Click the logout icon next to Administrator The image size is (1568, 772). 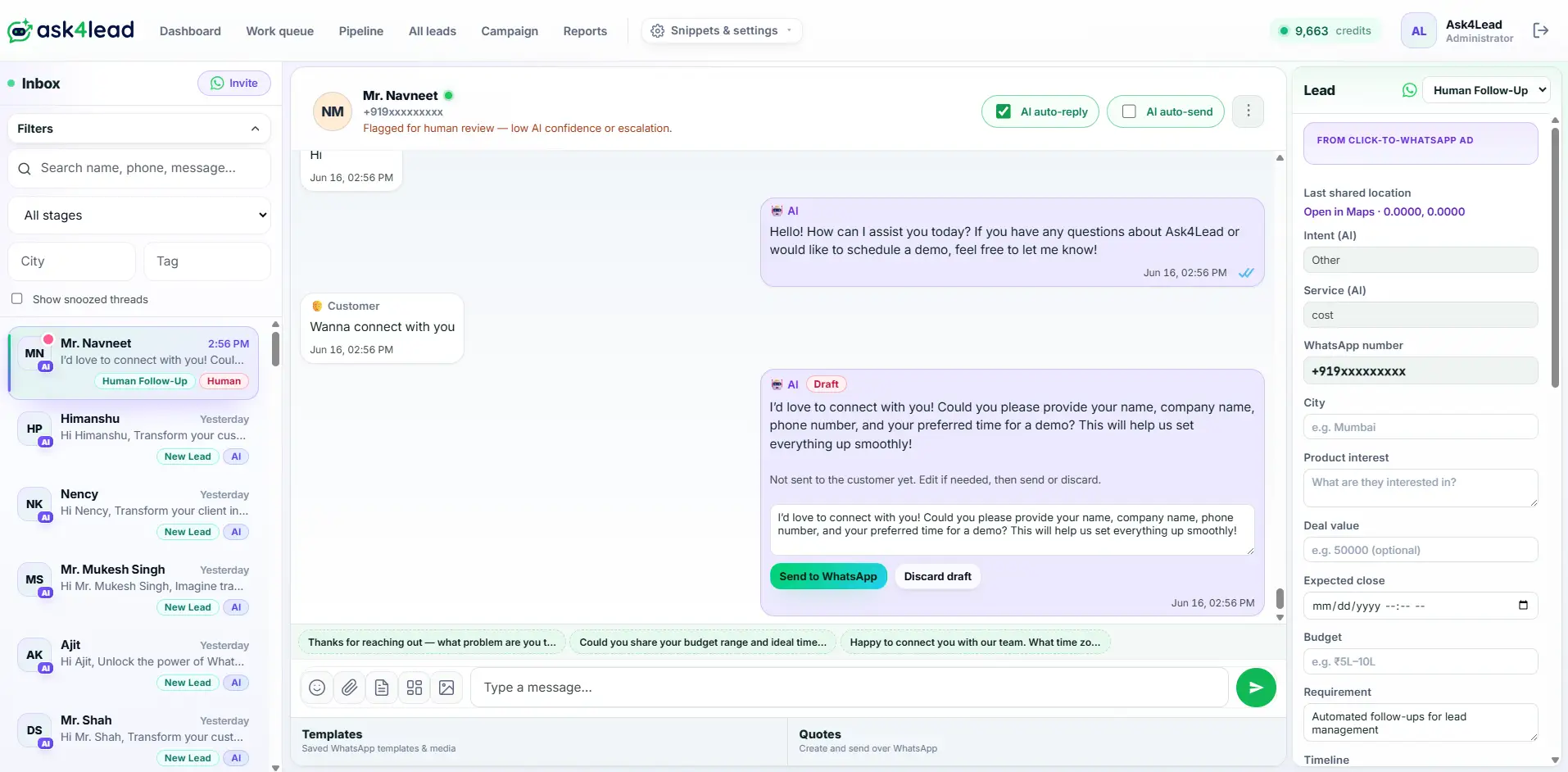[1540, 30]
